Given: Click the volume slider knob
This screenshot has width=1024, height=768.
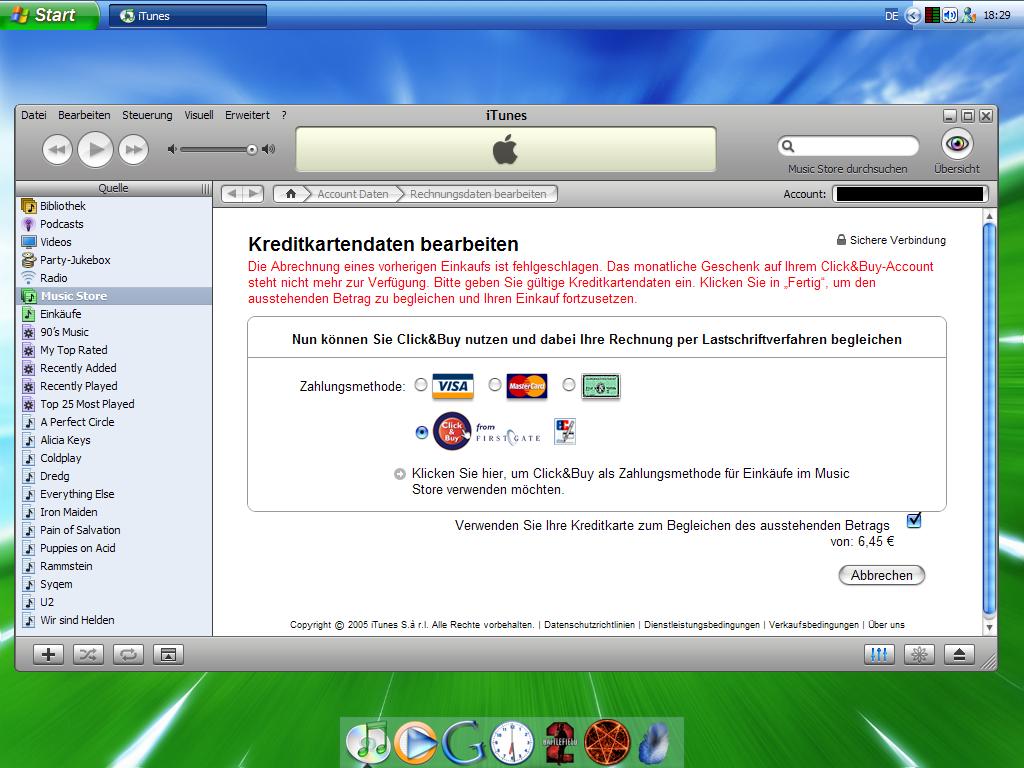Looking at the screenshot, I should coord(251,150).
